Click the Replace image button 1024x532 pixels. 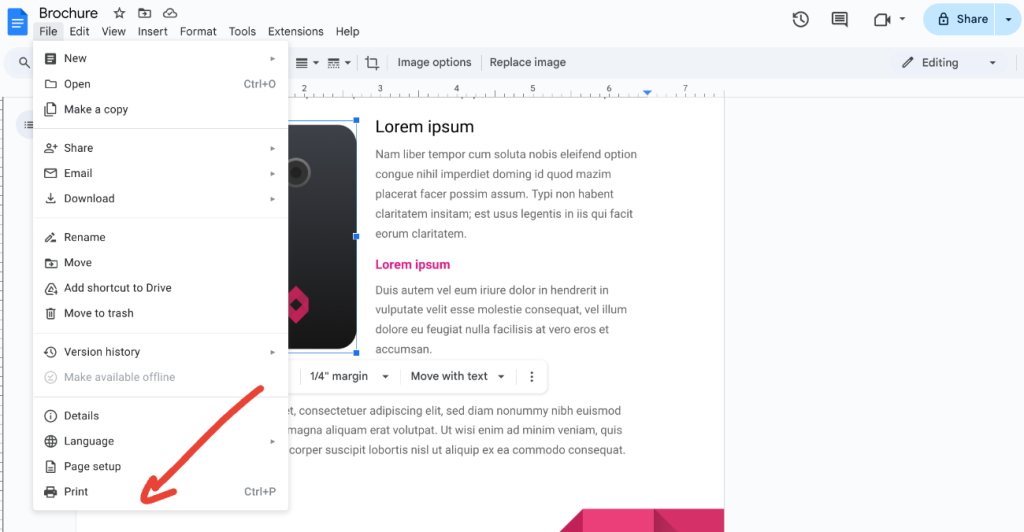pyautogui.click(x=527, y=62)
